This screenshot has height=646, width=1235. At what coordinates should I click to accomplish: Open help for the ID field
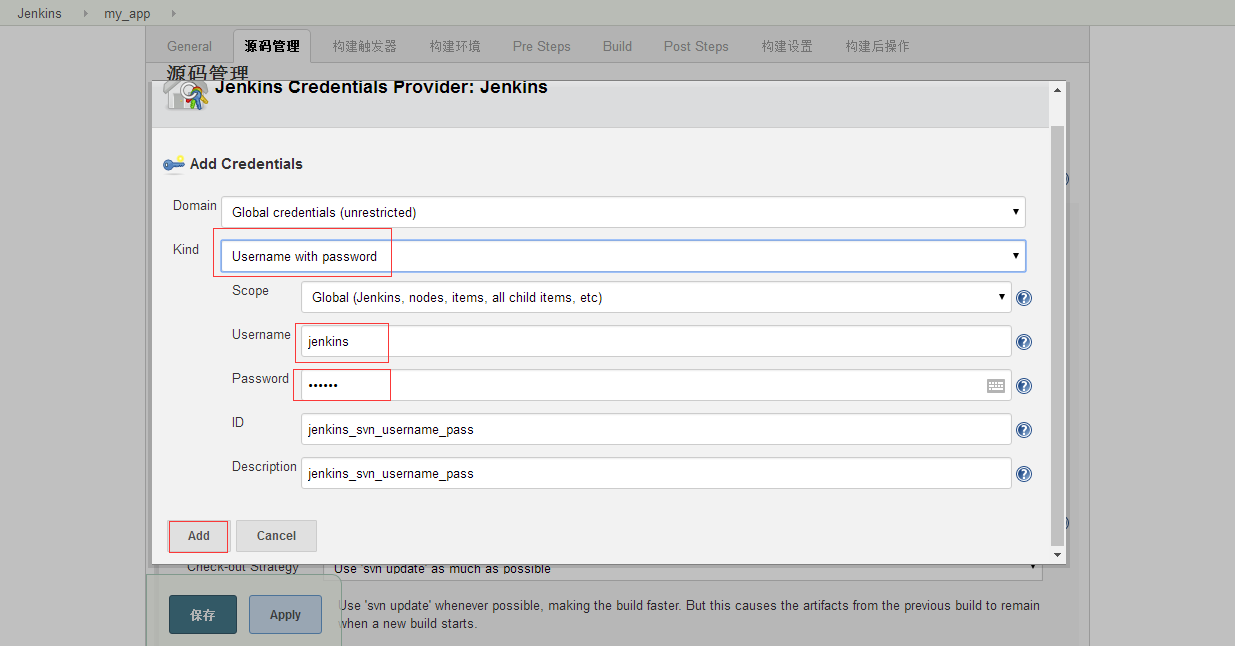pyautogui.click(x=1024, y=430)
